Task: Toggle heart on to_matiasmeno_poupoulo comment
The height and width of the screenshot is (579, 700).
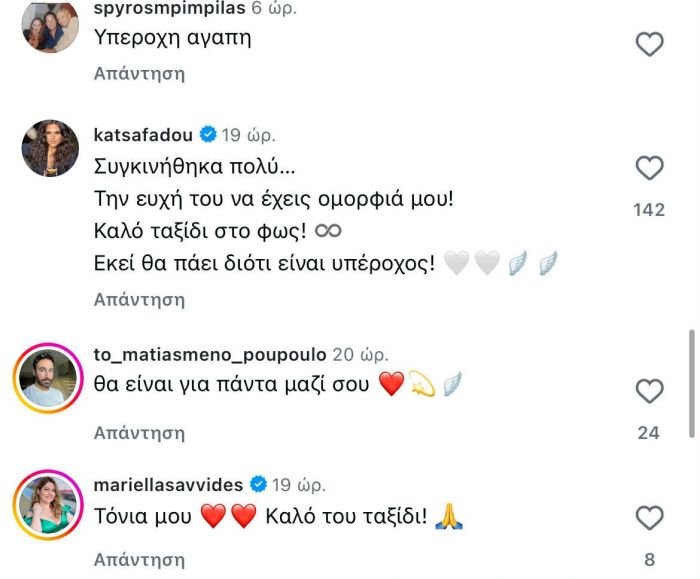Action: pyautogui.click(x=650, y=391)
